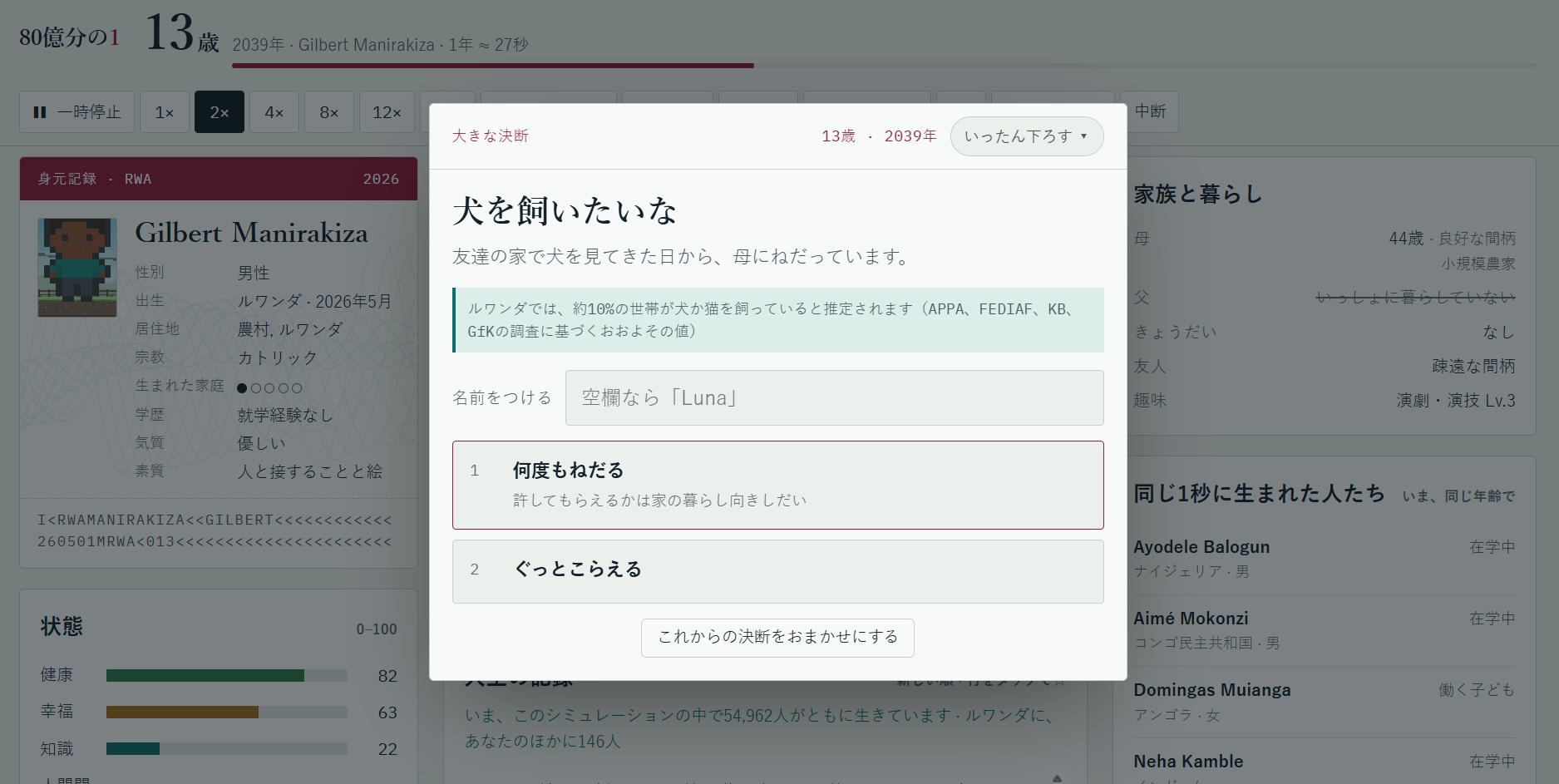Screen dimensions: 1559x784
Task: Click これからの決断をおまかせにする button
Action: [777, 638]
